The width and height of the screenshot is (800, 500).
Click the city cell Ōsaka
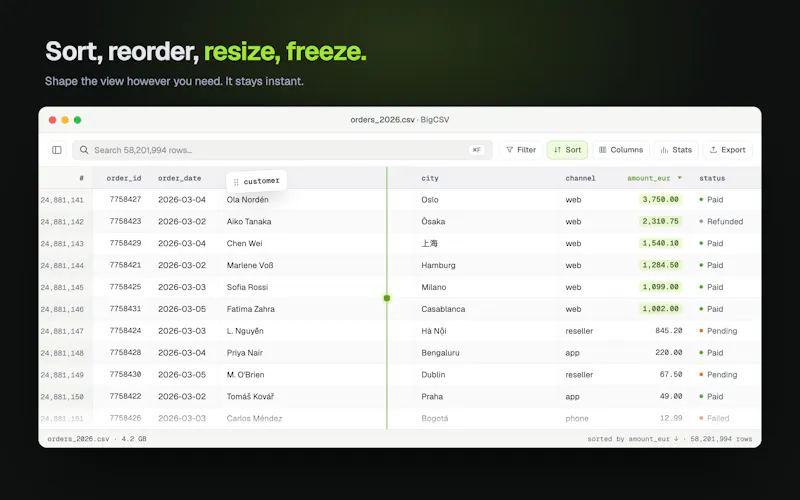(x=433, y=221)
